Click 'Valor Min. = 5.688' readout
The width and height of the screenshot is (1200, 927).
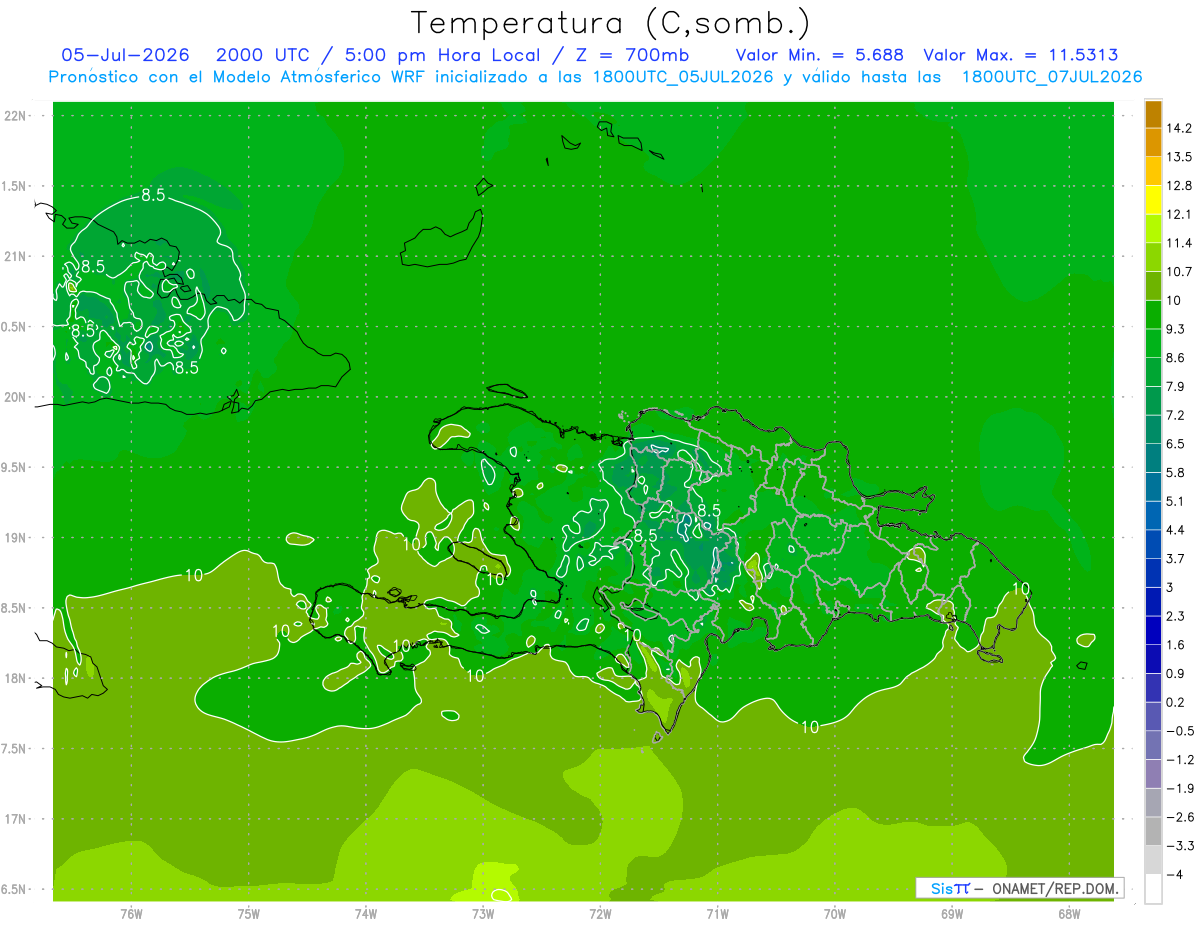click(822, 55)
